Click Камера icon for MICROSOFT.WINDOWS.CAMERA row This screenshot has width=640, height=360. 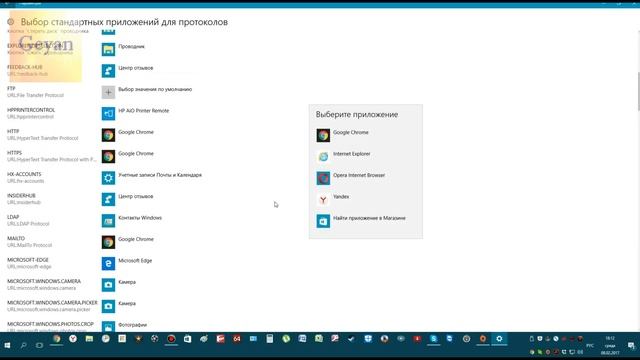point(108,285)
